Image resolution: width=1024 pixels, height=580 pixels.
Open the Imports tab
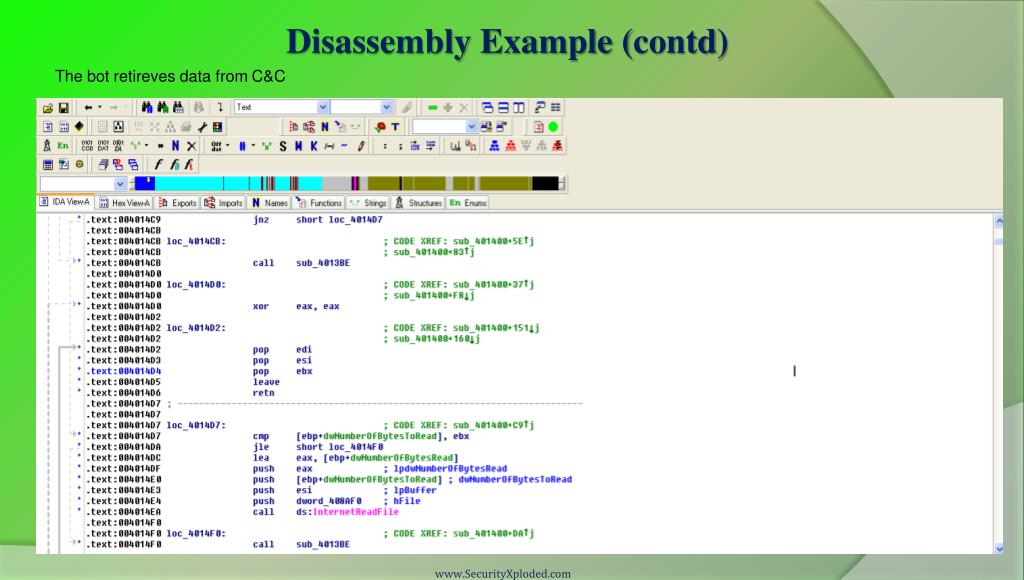(223, 203)
